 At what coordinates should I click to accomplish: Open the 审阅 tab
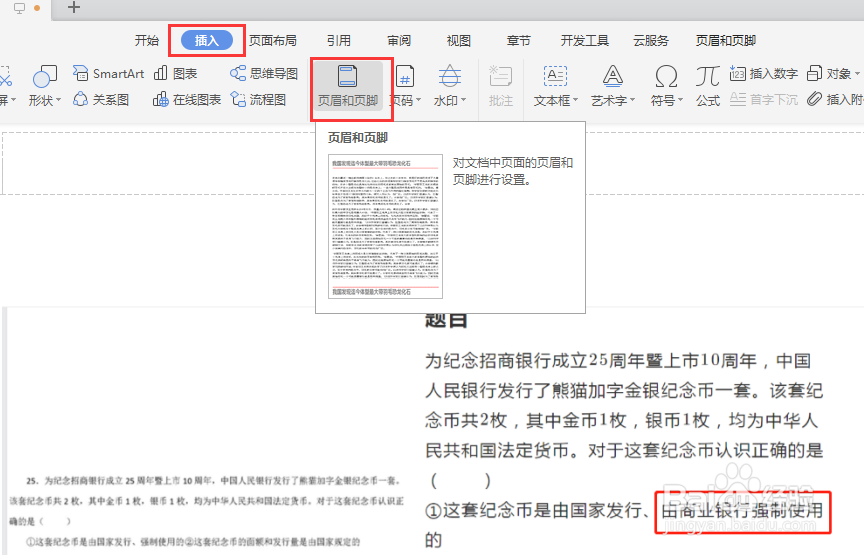click(x=398, y=41)
